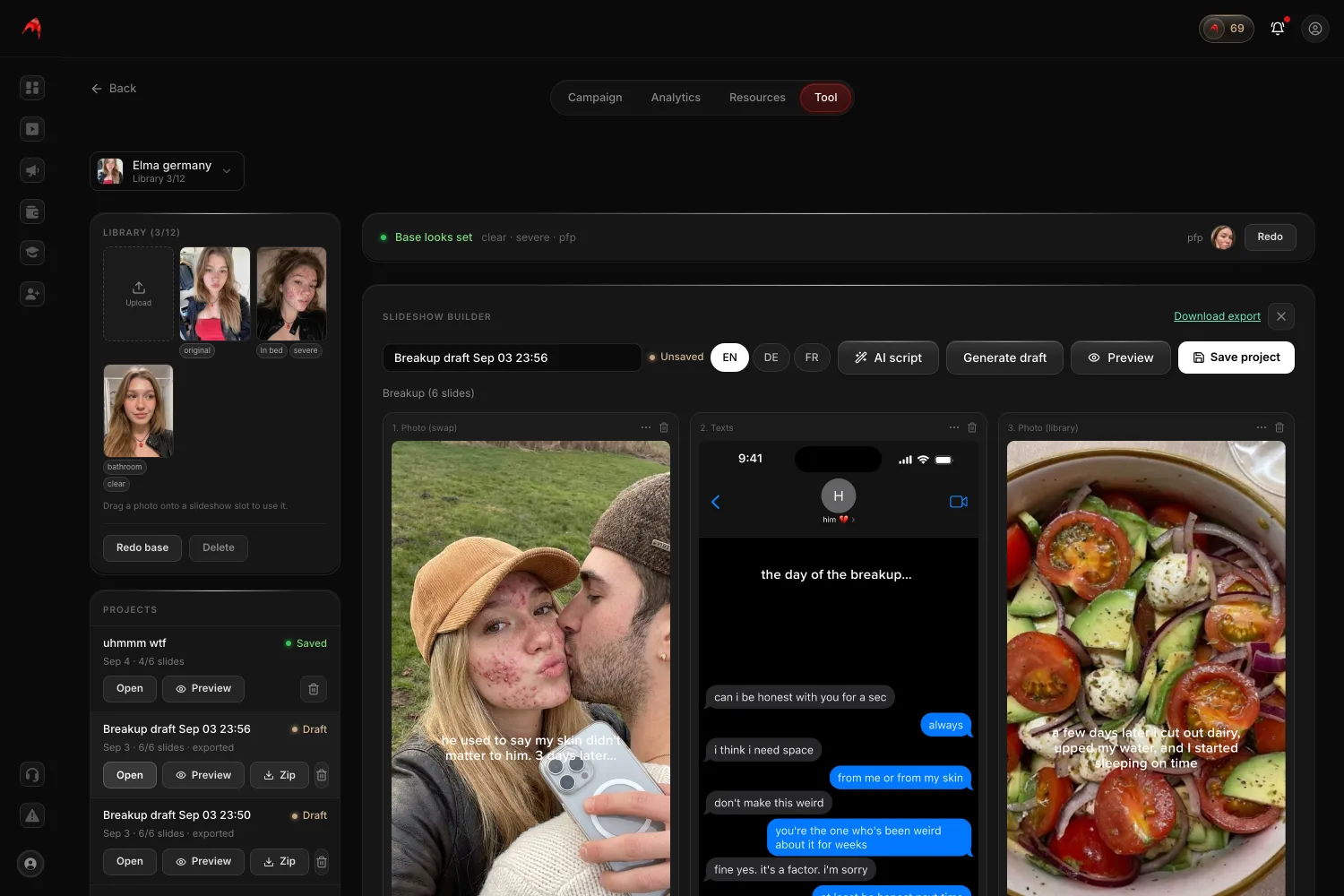Select EN language toggle

click(x=730, y=358)
